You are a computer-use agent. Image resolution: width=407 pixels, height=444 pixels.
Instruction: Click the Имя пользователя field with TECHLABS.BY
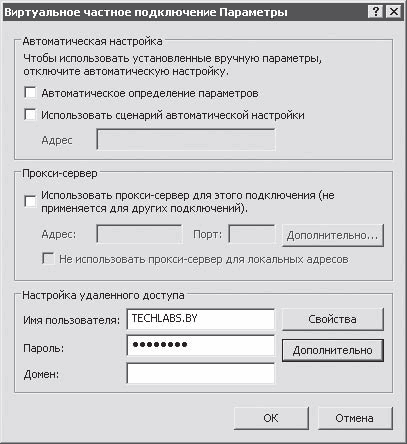(x=201, y=319)
